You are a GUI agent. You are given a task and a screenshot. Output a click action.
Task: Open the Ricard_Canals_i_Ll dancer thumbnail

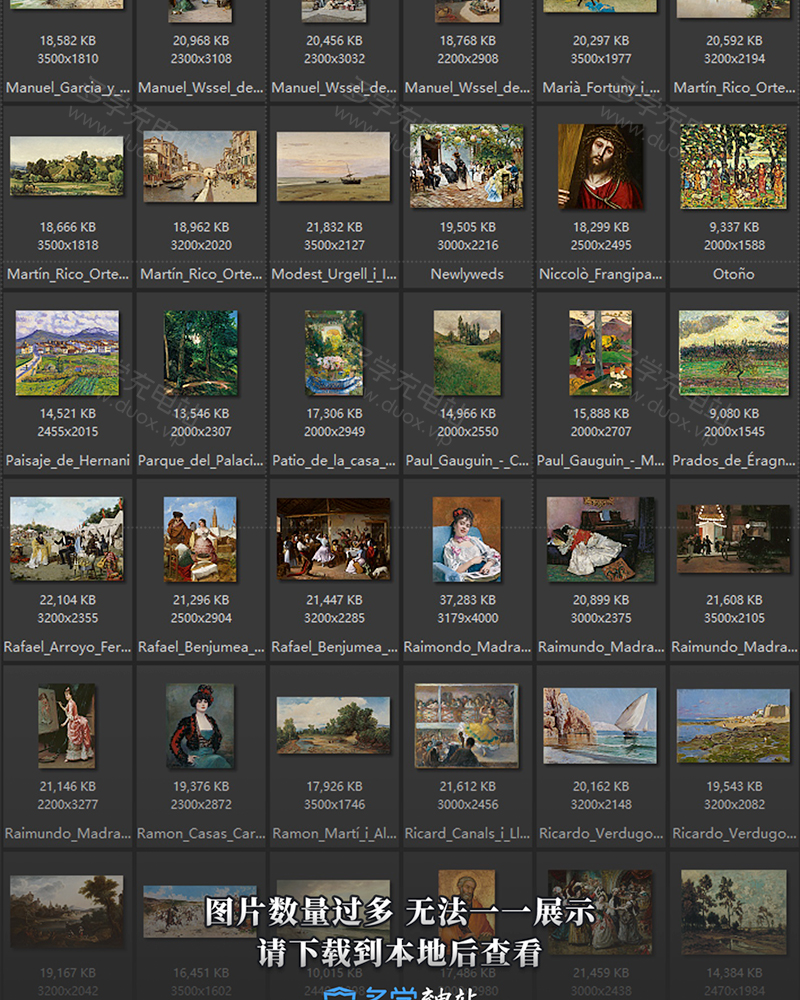(x=467, y=725)
